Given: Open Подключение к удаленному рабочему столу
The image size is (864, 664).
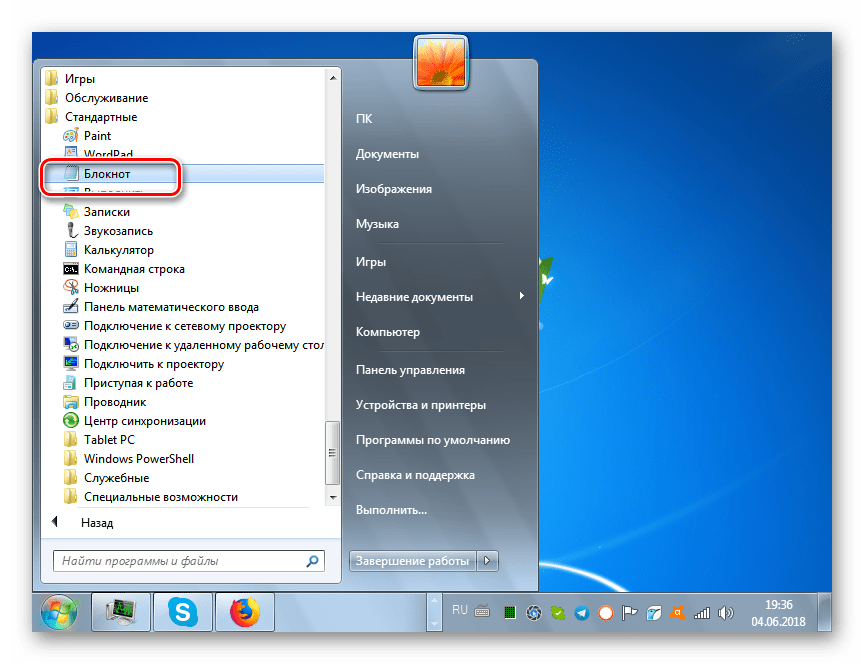Looking at the screenshot, I should (x=193, y=345).
